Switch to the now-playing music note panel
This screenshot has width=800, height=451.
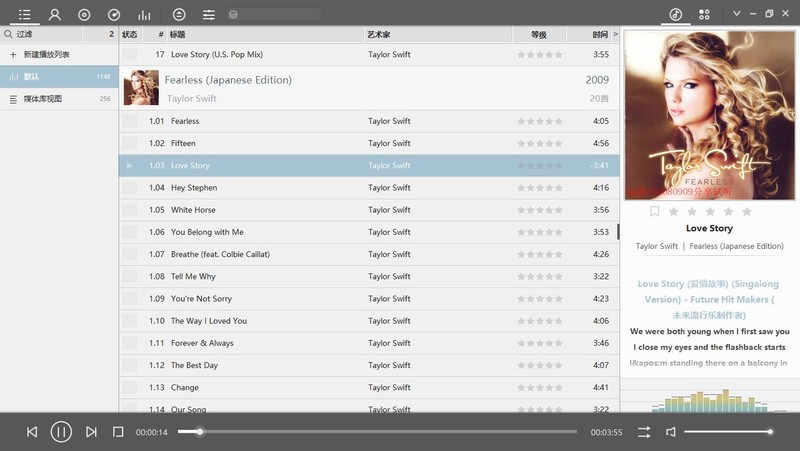coord(676,14)
